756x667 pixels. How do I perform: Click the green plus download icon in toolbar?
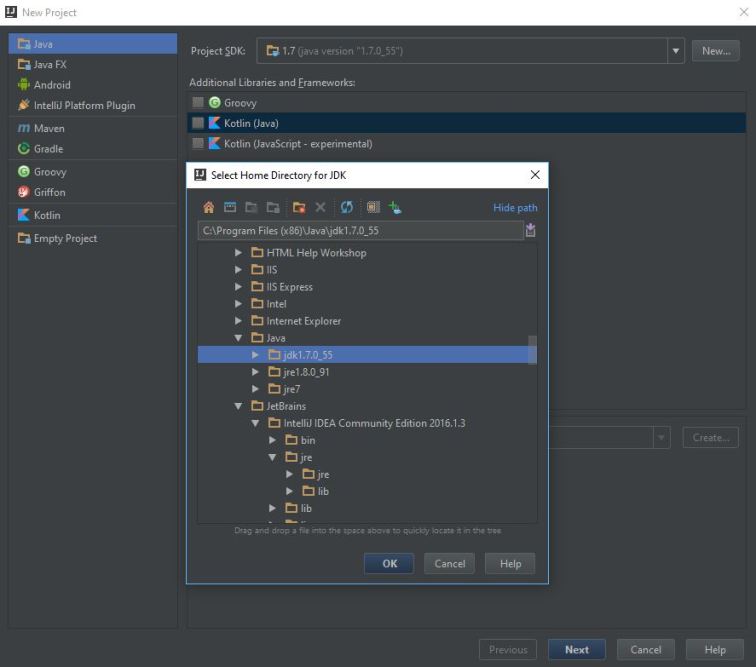point(395,207)
